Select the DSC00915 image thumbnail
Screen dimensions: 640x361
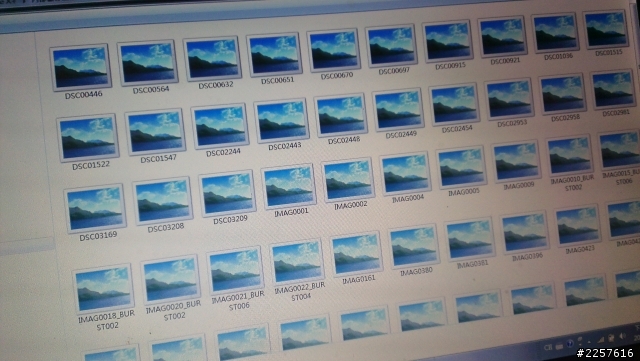click(447, 41)
